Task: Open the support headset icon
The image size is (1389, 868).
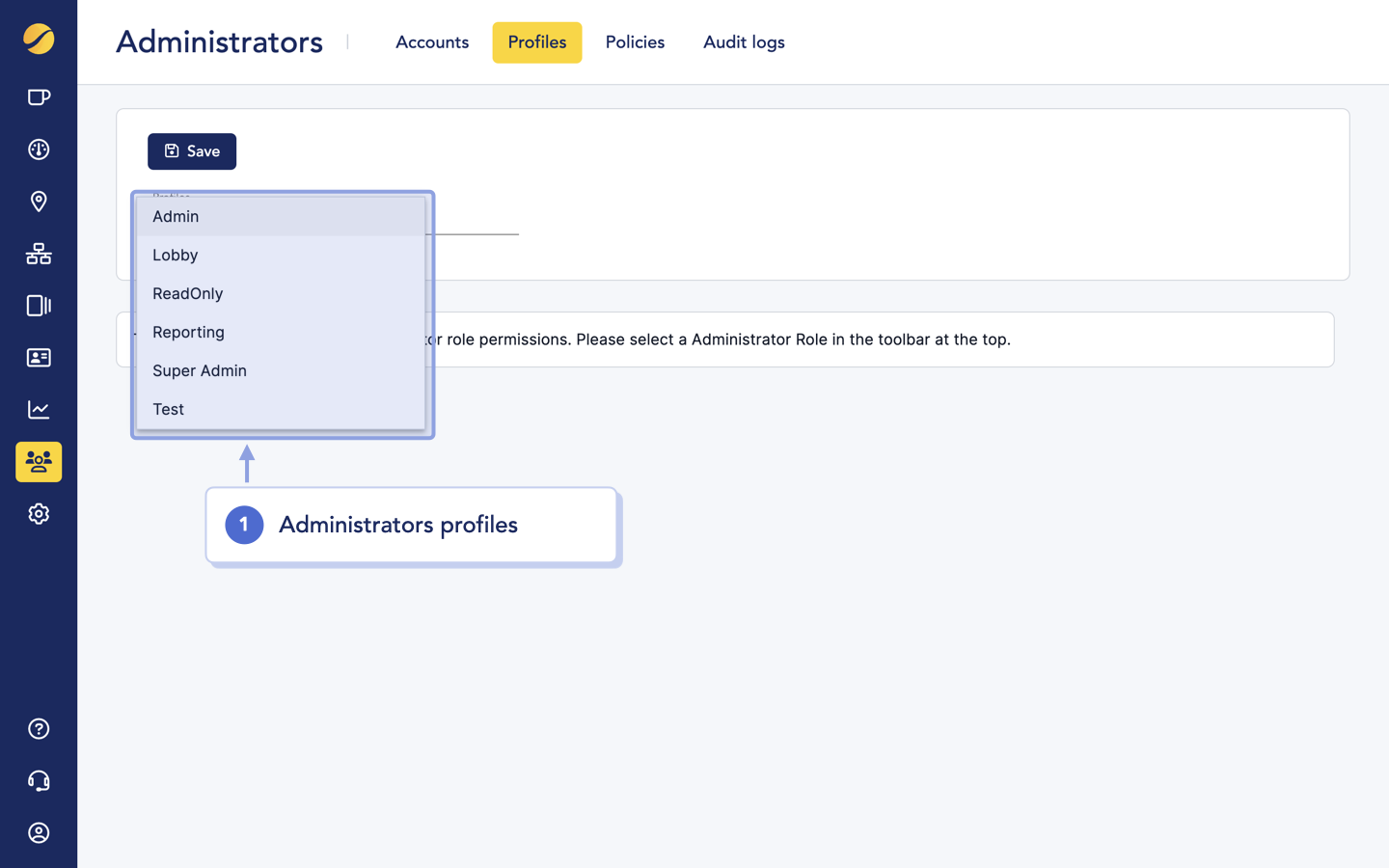Action: coord(39,780)
